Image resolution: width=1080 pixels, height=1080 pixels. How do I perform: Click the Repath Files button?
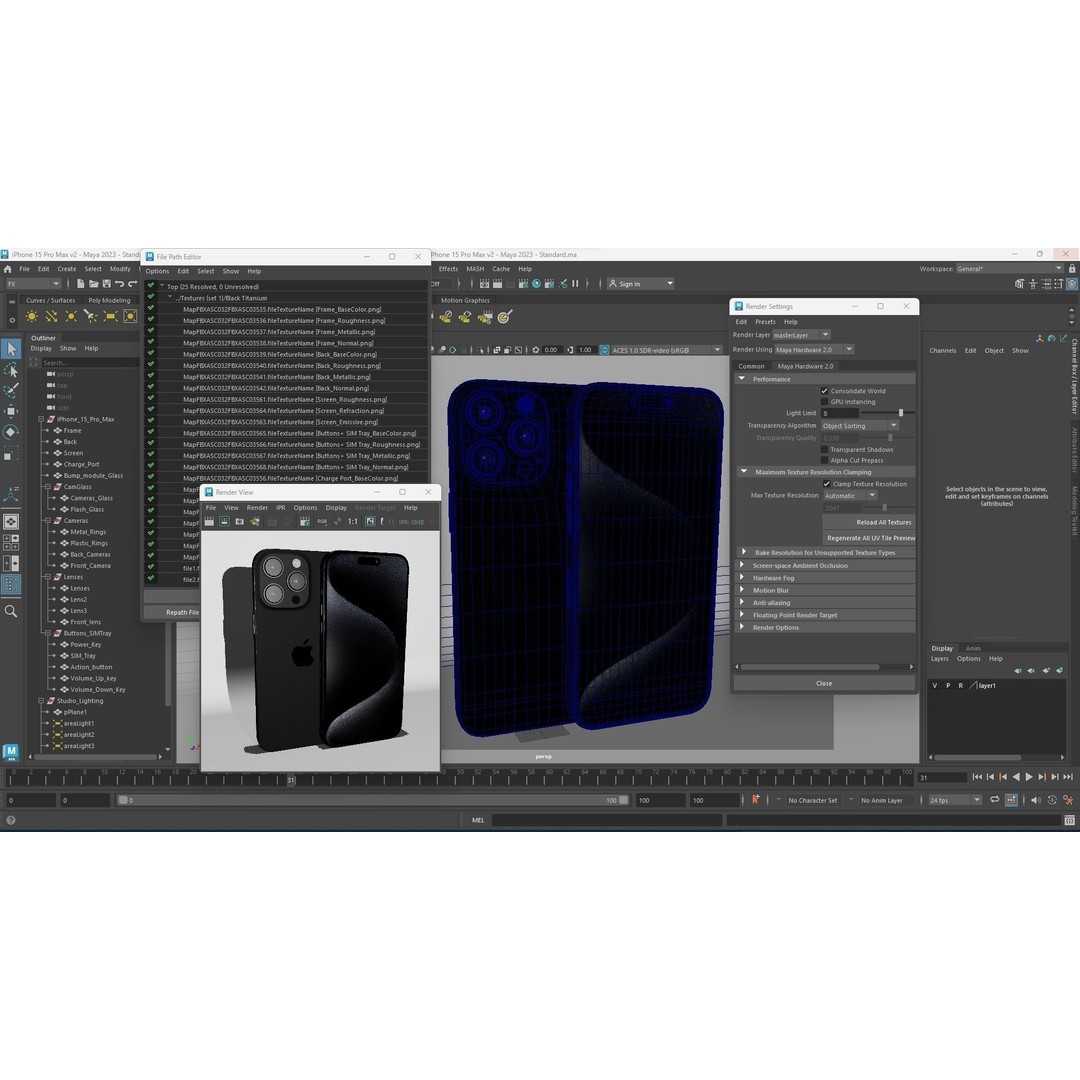click(172, 612)
